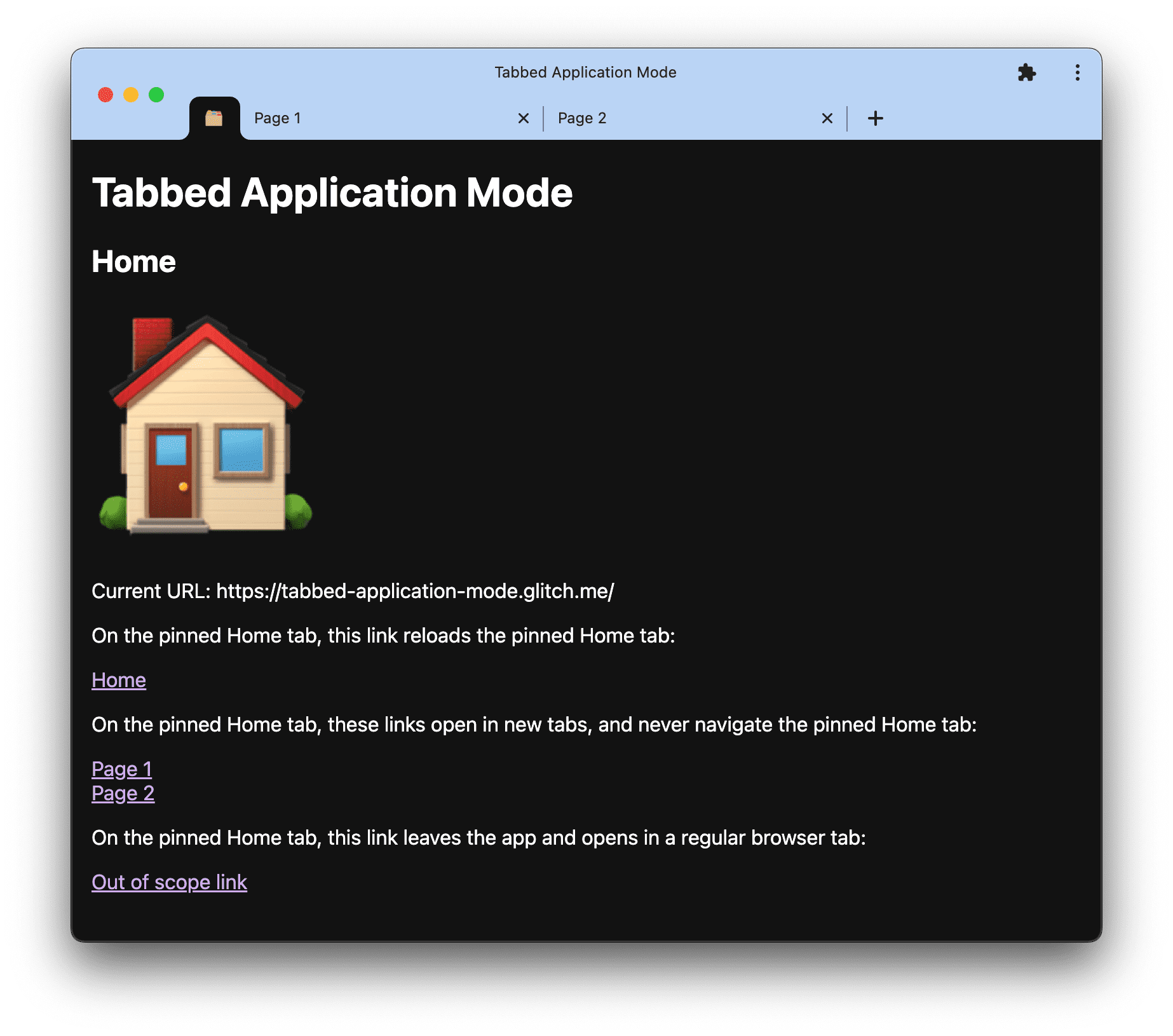Open the three-dot overflow menu
The image size is (1173, 1036).
pyautogui.click(x=1077, y=72)
